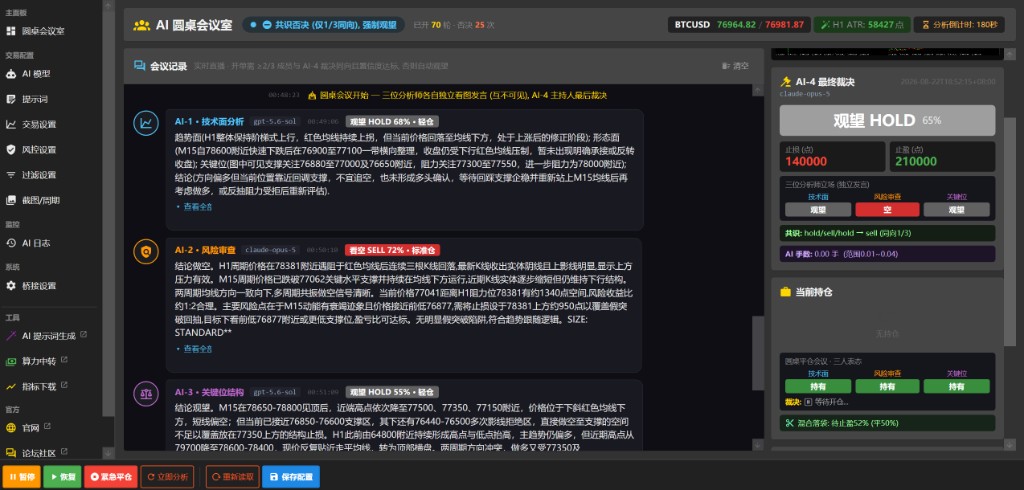
Task: Expand AI-2 风险审查 via 查看全部
Action: tap(195, 349)
